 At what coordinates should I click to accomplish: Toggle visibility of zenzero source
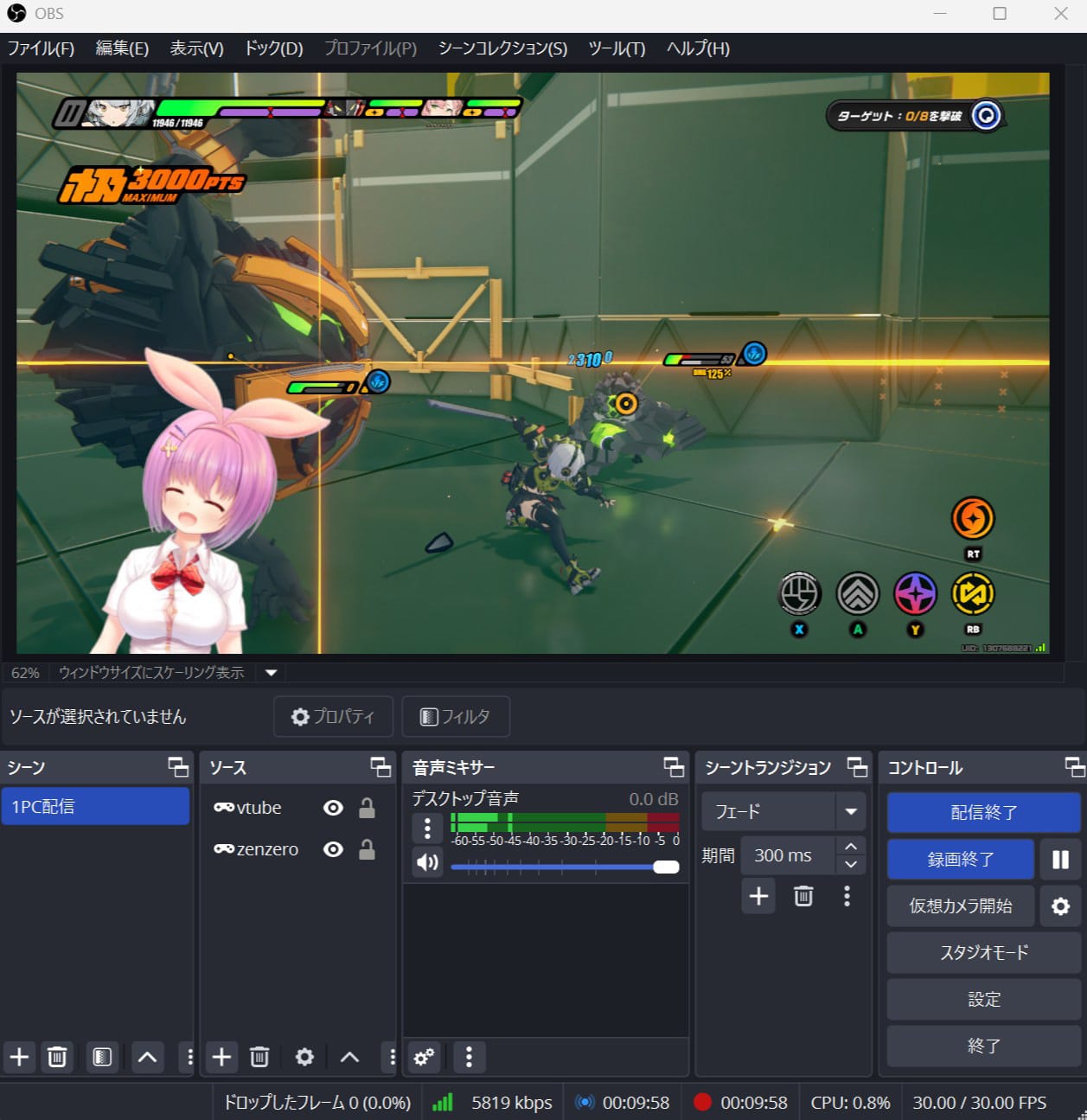click(333, 849)
